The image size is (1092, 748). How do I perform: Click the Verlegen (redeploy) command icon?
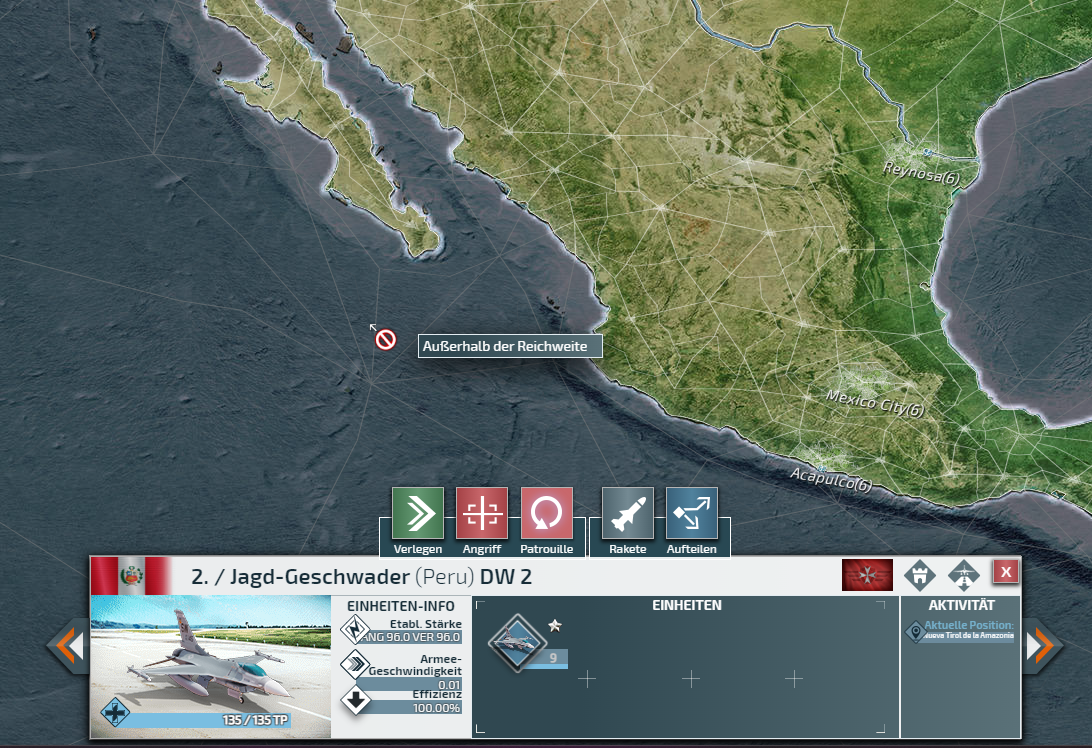(x=418, y=513)
